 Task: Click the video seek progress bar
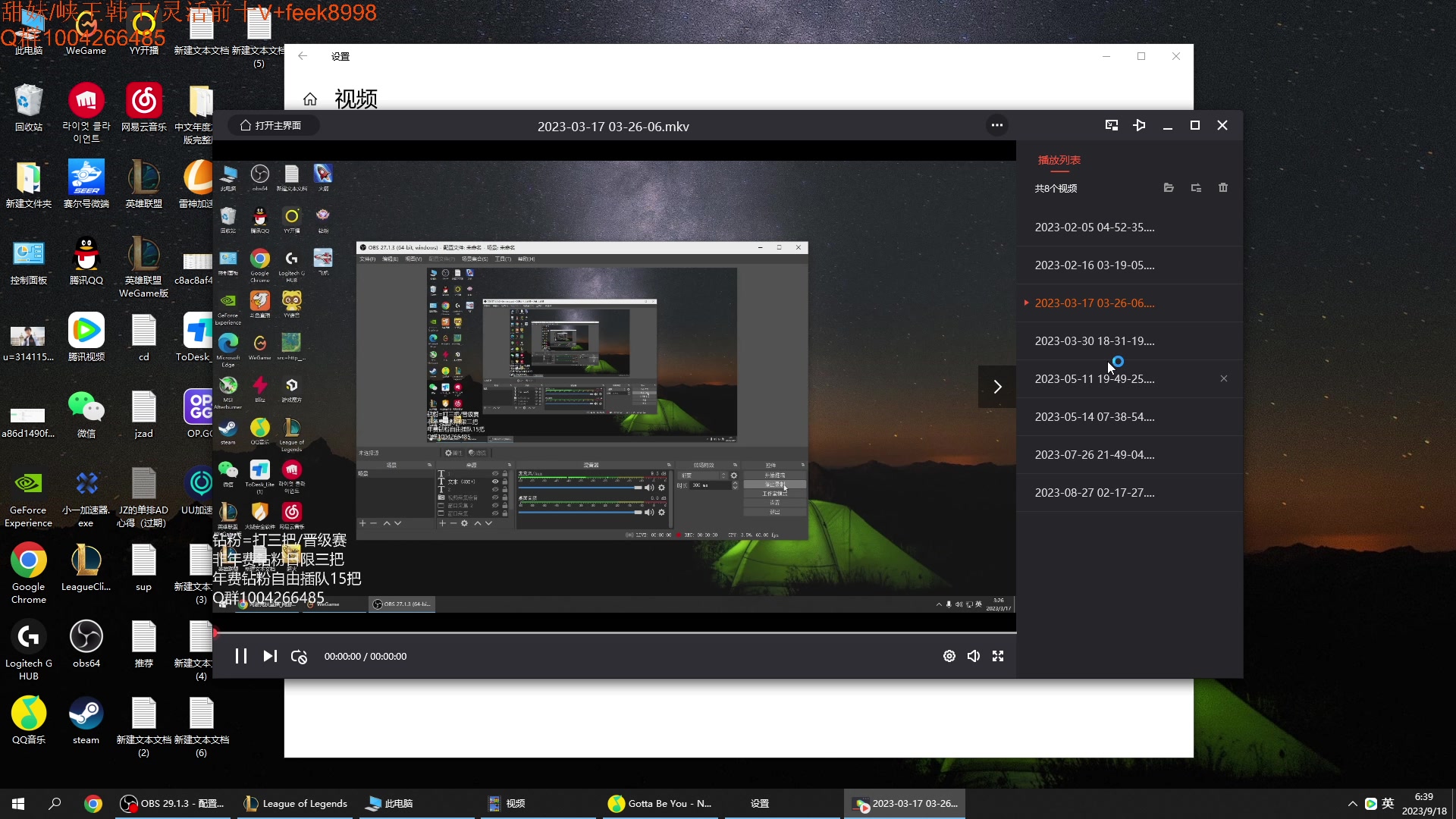click(614, 632)
